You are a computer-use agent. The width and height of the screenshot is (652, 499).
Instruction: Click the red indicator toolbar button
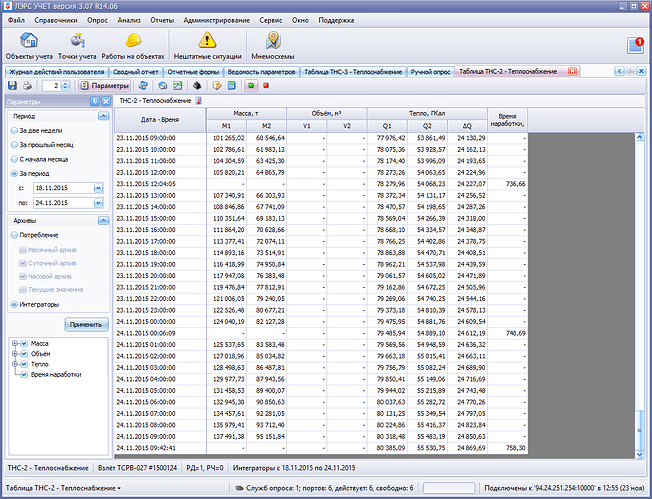pos(266,86)
